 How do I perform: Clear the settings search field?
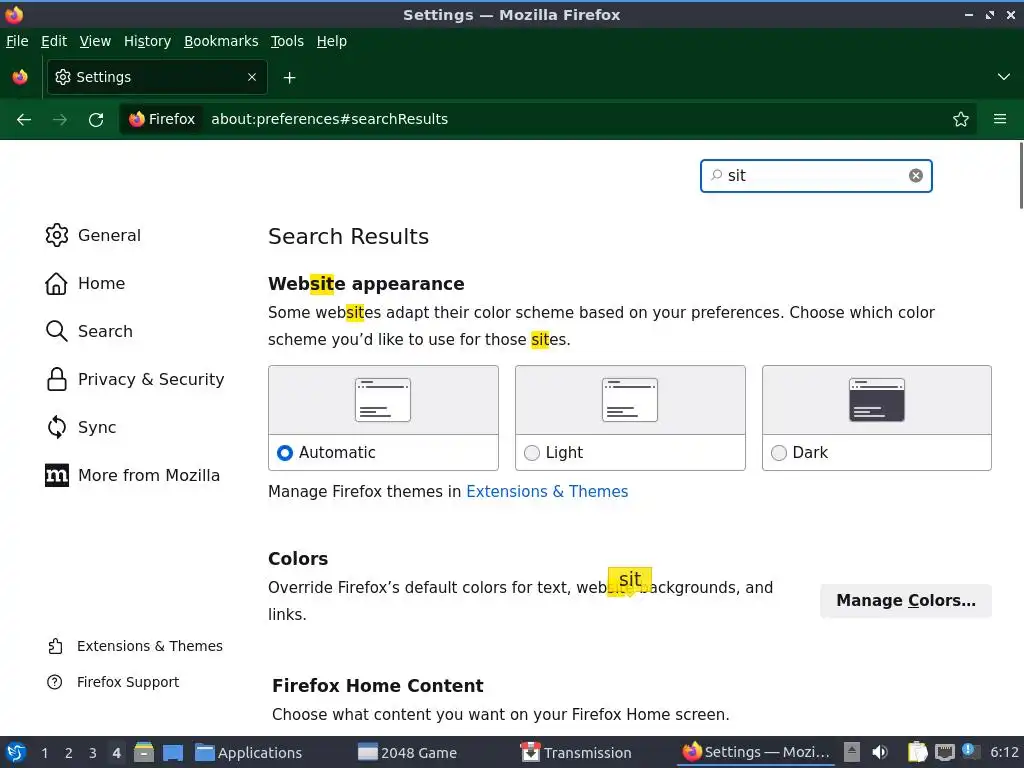(x=916, y=176)
